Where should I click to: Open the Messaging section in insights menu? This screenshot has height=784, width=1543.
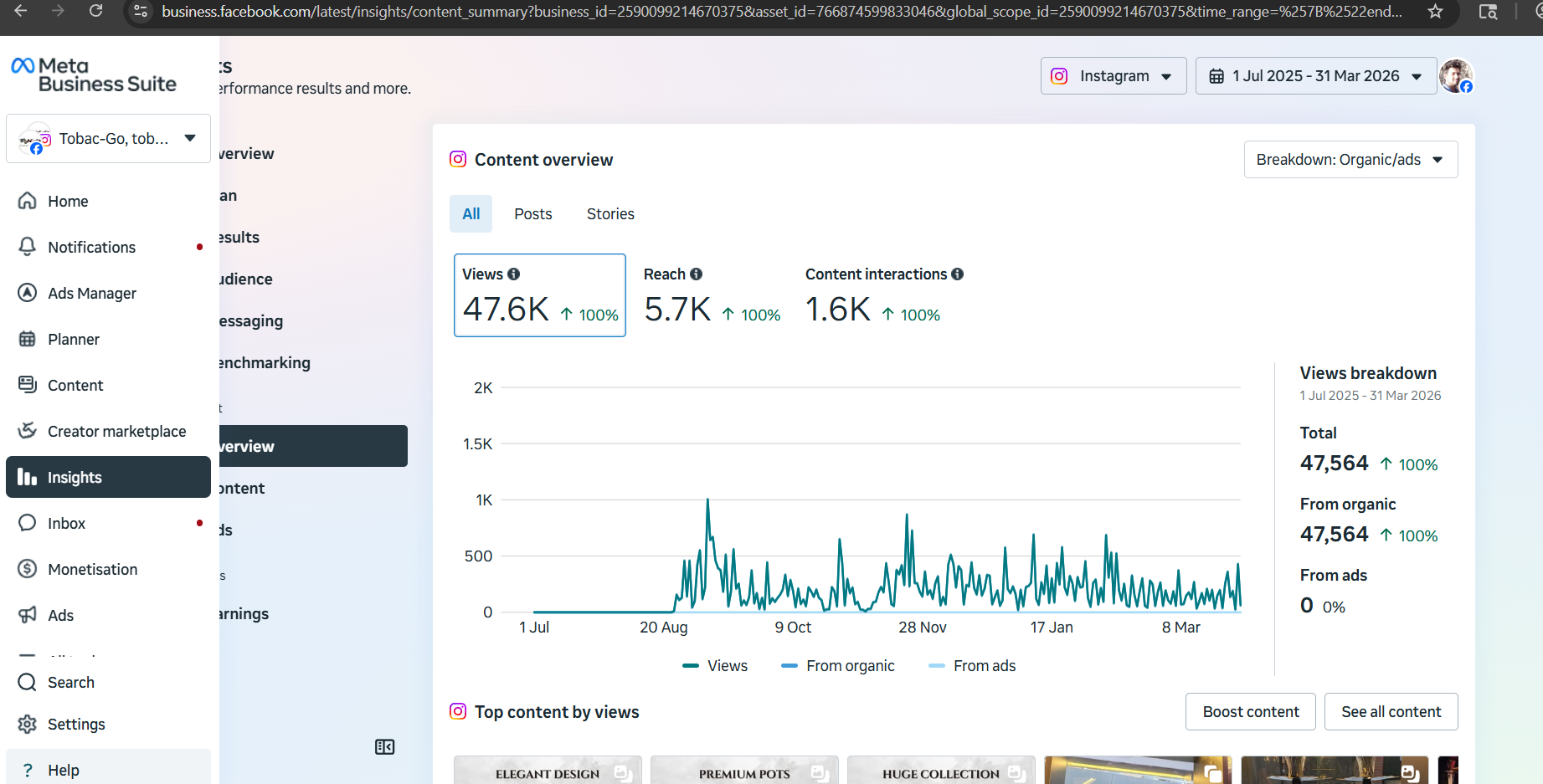tap(251, 321)
